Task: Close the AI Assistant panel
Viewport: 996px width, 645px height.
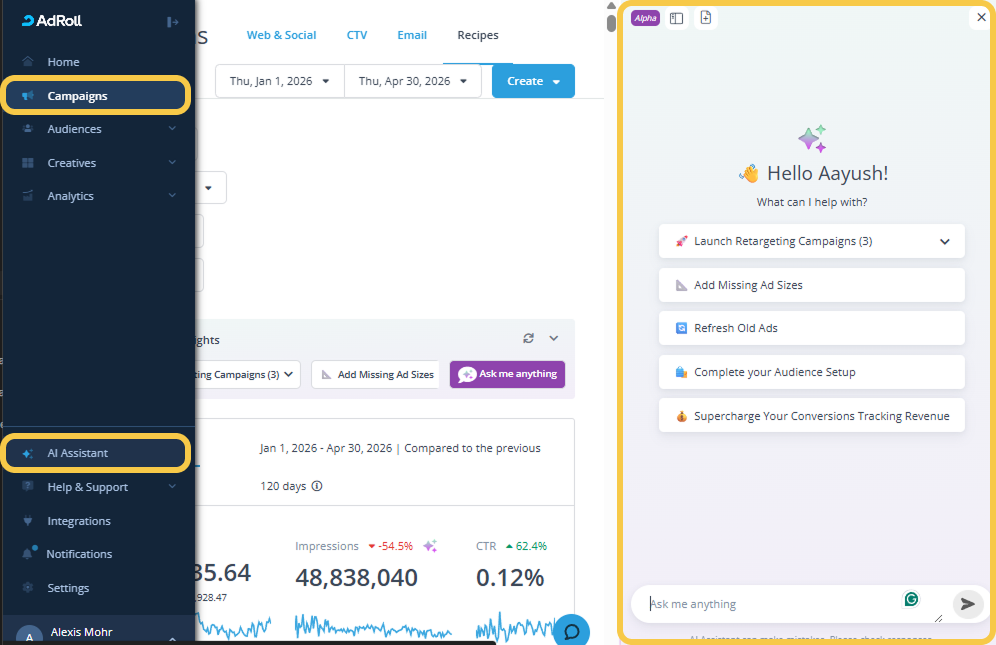Action: [981, 17]
